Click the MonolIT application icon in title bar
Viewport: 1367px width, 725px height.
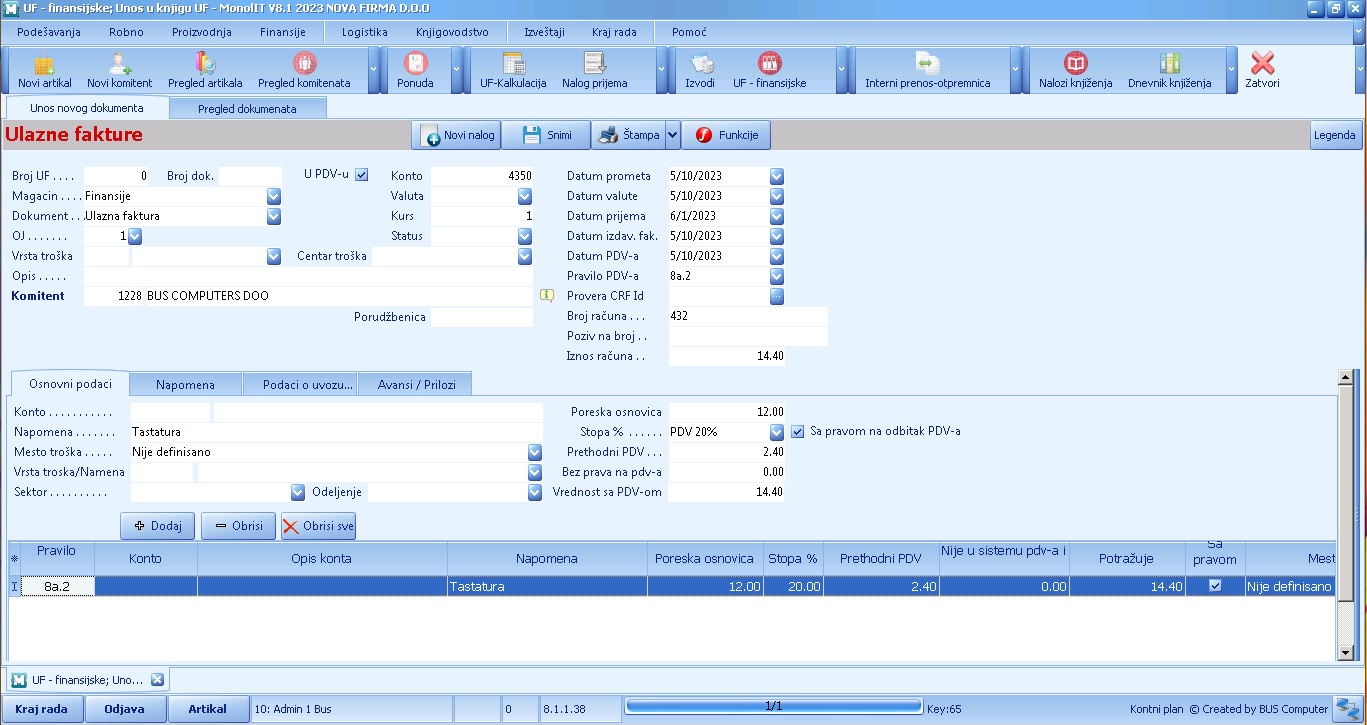[x=12, y=8]
